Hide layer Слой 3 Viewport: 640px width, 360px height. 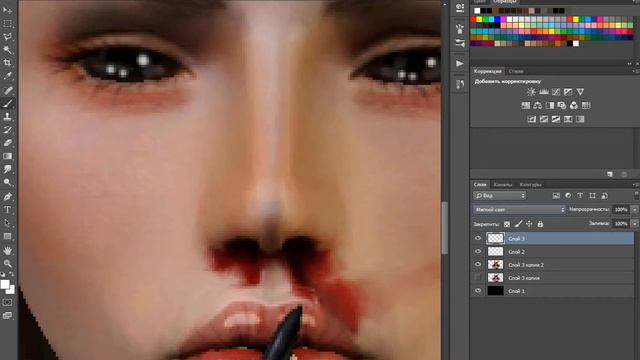(478, 238)
